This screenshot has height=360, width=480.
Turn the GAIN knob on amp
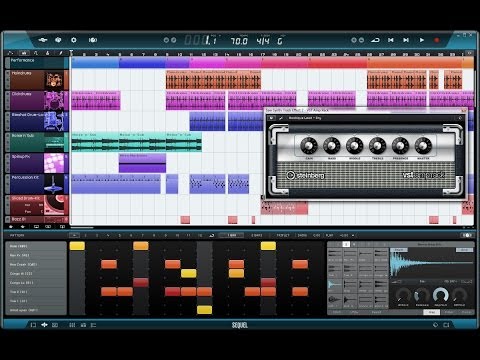309,145
